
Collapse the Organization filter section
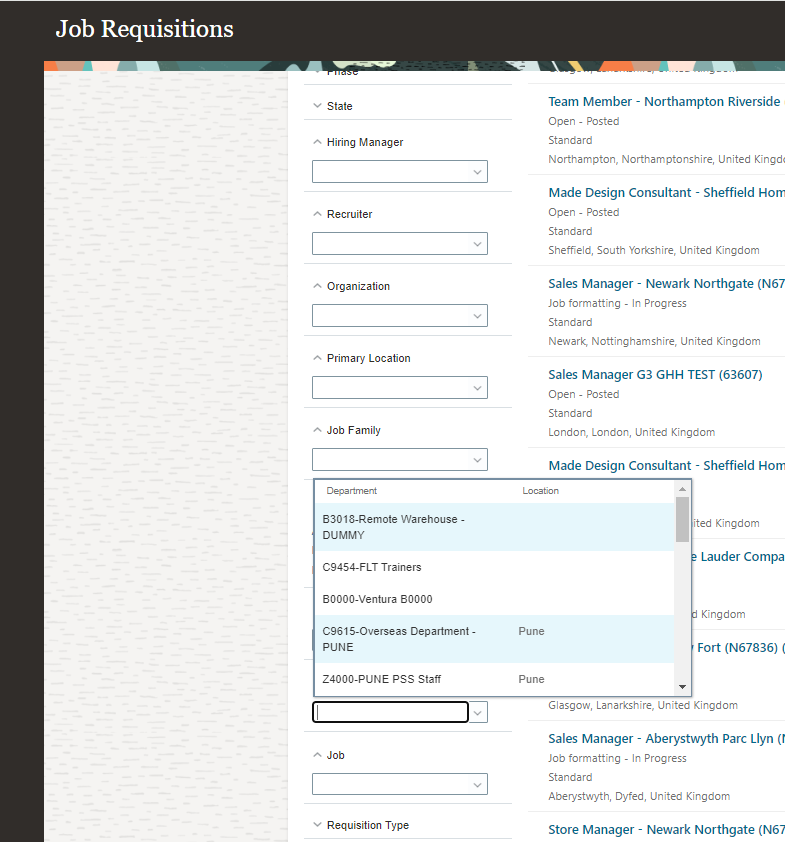[317, 286]
